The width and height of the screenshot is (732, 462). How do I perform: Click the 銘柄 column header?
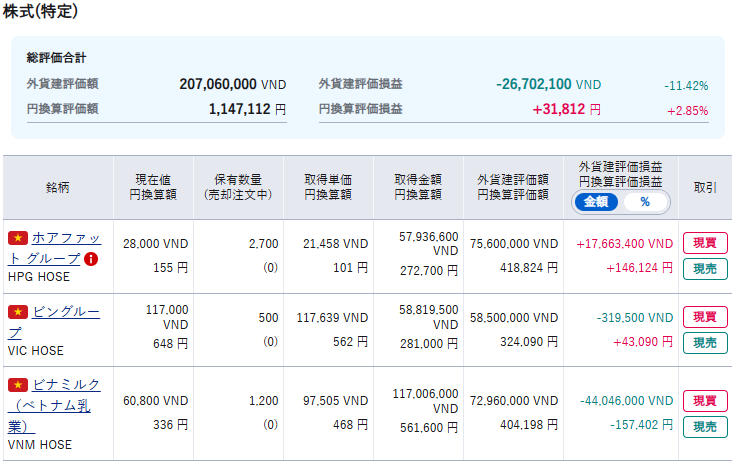point(58,188)
